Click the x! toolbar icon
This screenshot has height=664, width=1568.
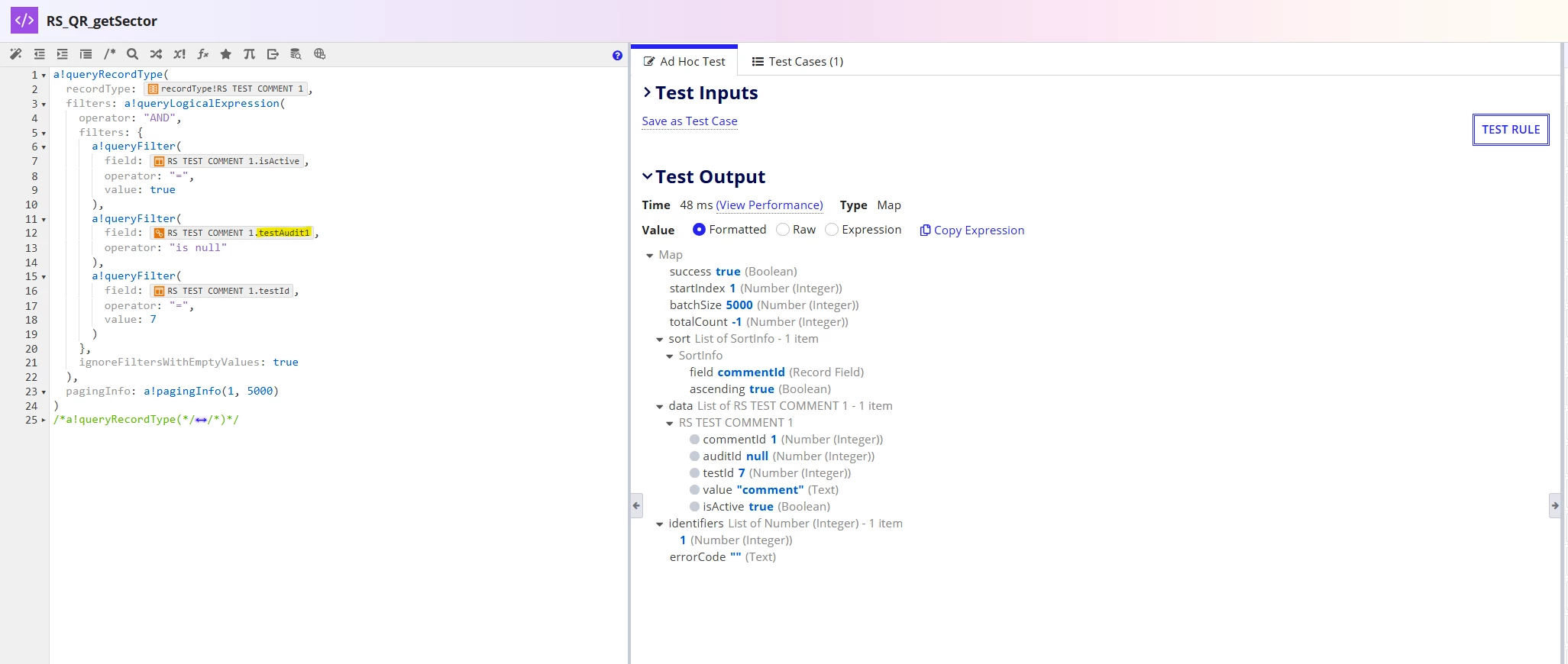point(179,54)
